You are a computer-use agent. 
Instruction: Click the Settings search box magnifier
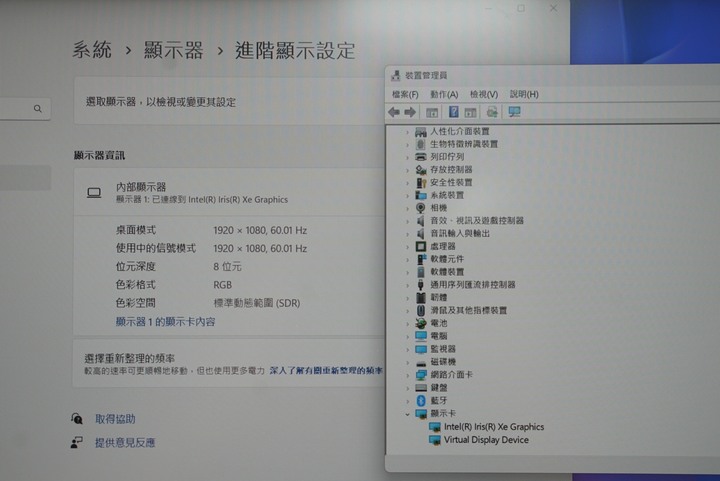tap(38, 109)
